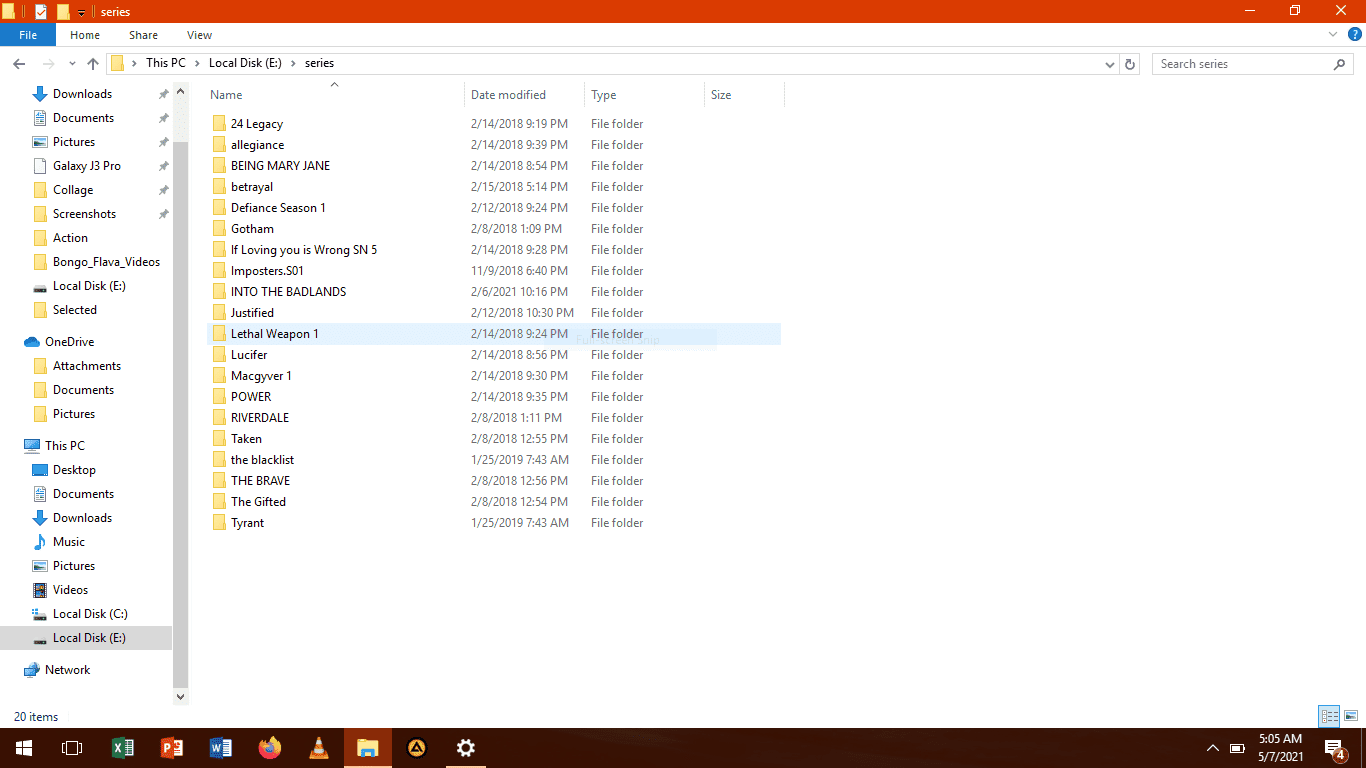Click the chevron after This PC in path
Viewport: 1366px width, 768px height.
[197, 63]
